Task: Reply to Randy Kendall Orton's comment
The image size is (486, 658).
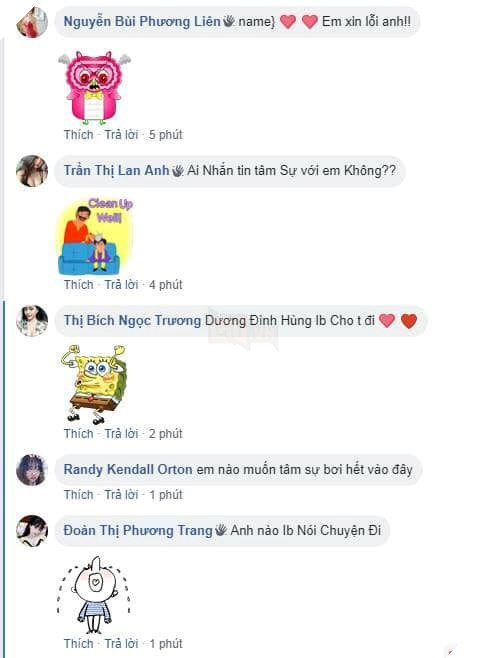Action: (121, 495)
